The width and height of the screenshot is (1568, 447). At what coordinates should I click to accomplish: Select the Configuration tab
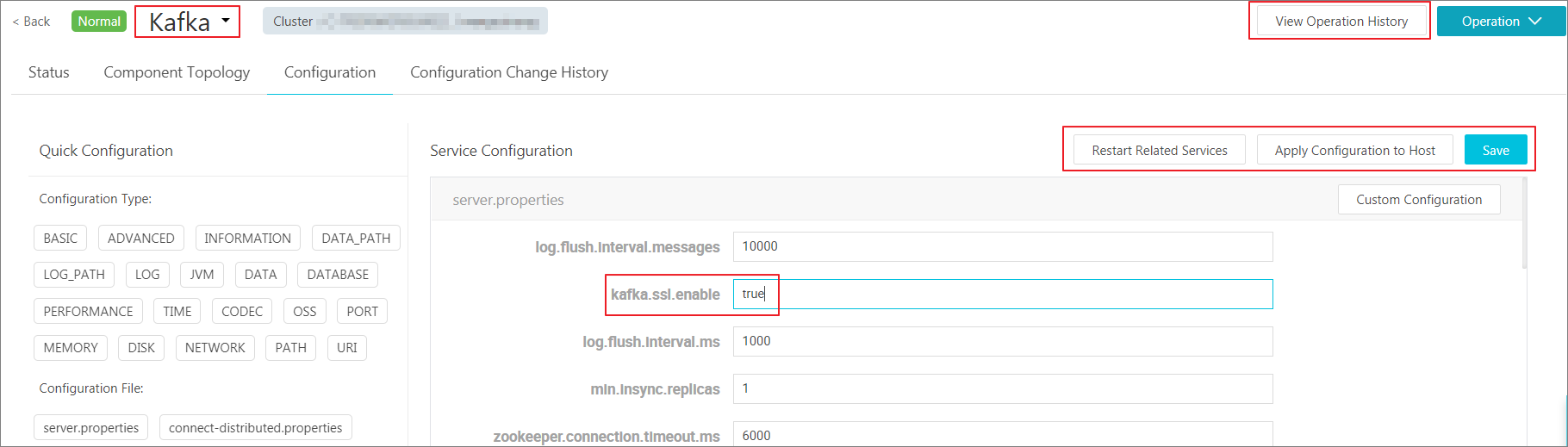330,72
